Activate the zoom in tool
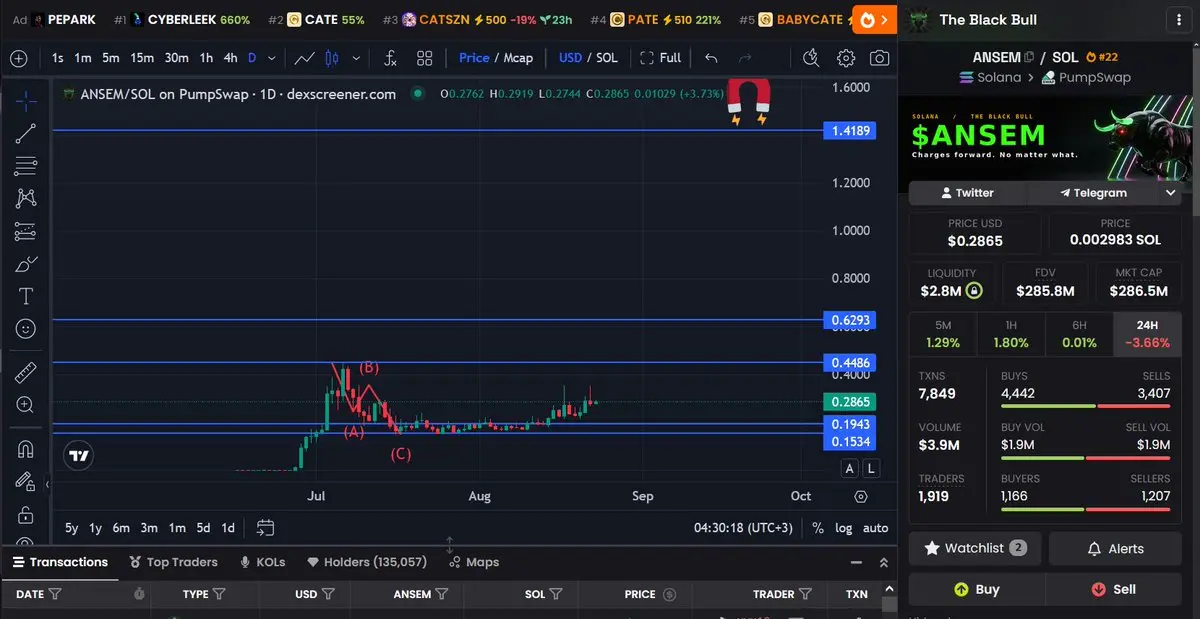 [x=26, y=405]
